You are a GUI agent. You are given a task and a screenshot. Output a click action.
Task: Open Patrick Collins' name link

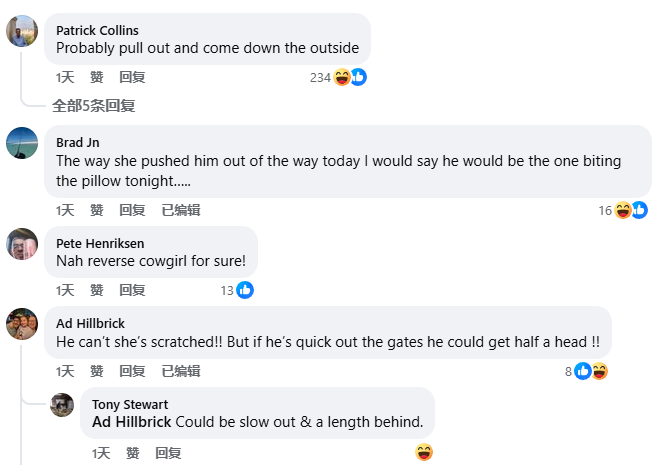tap(97, 30)
